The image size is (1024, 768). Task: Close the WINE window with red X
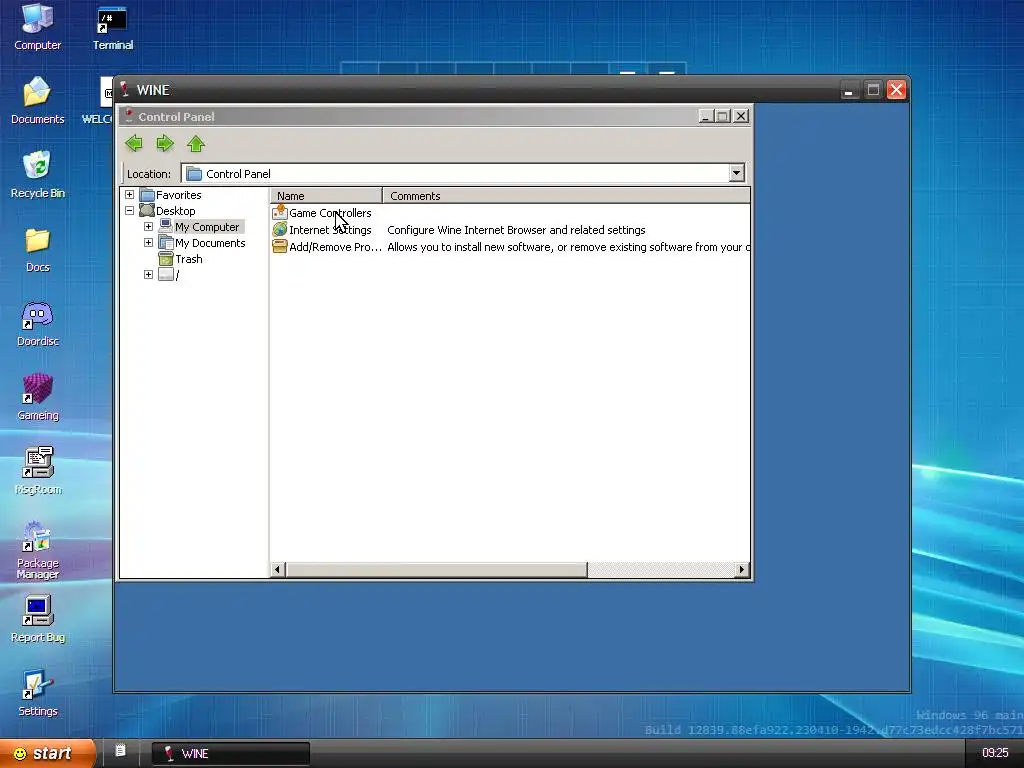pos(897,89)
